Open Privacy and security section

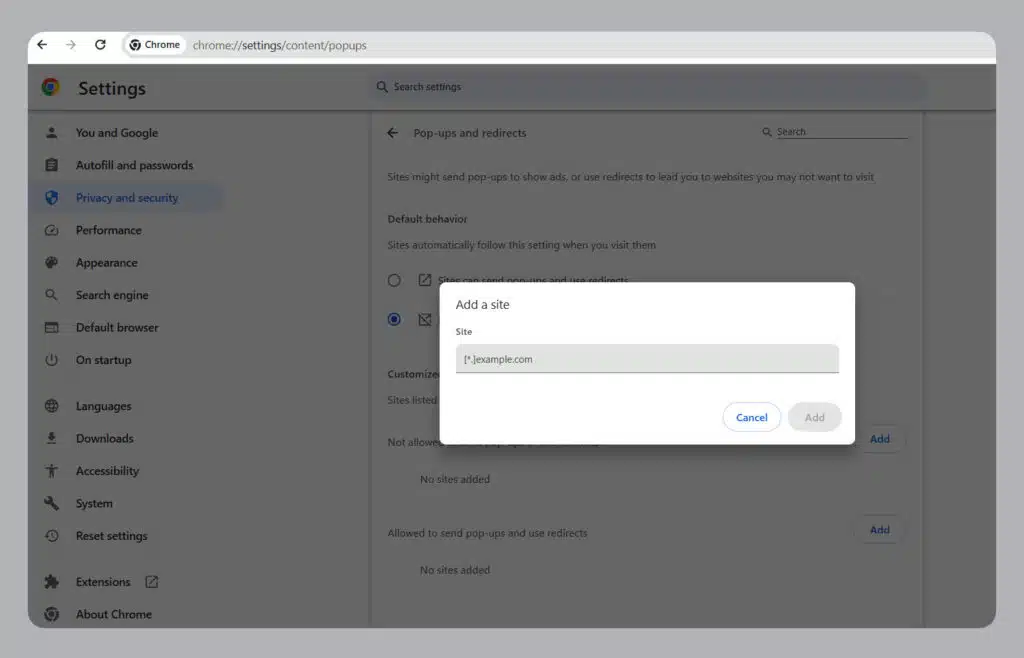[127, 198]
